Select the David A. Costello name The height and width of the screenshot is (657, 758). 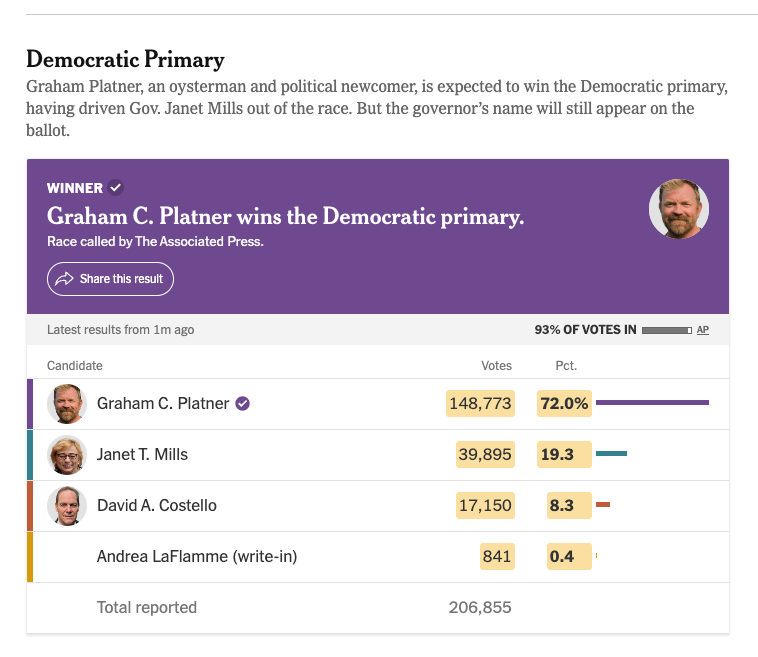157,505
